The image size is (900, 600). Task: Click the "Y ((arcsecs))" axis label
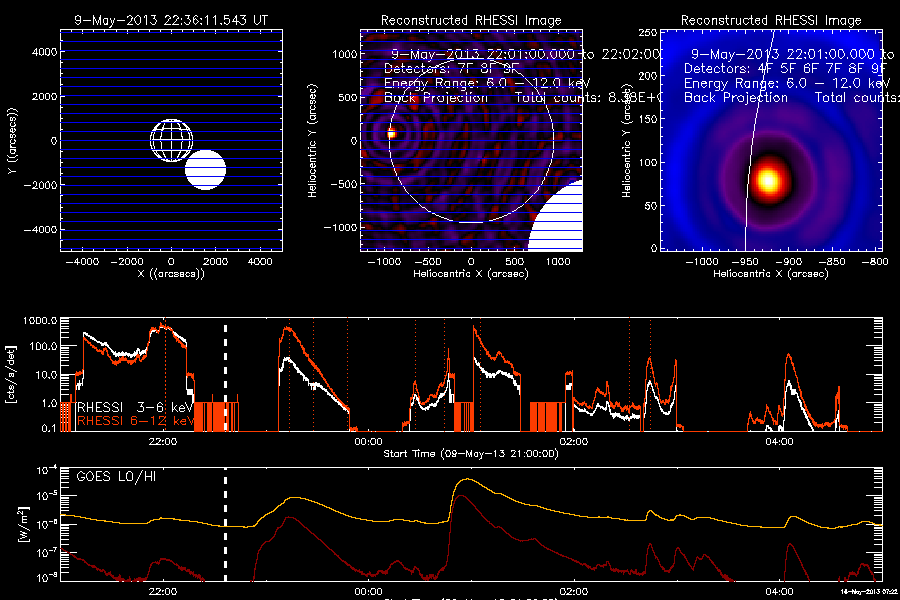click(x=13, y=141)
